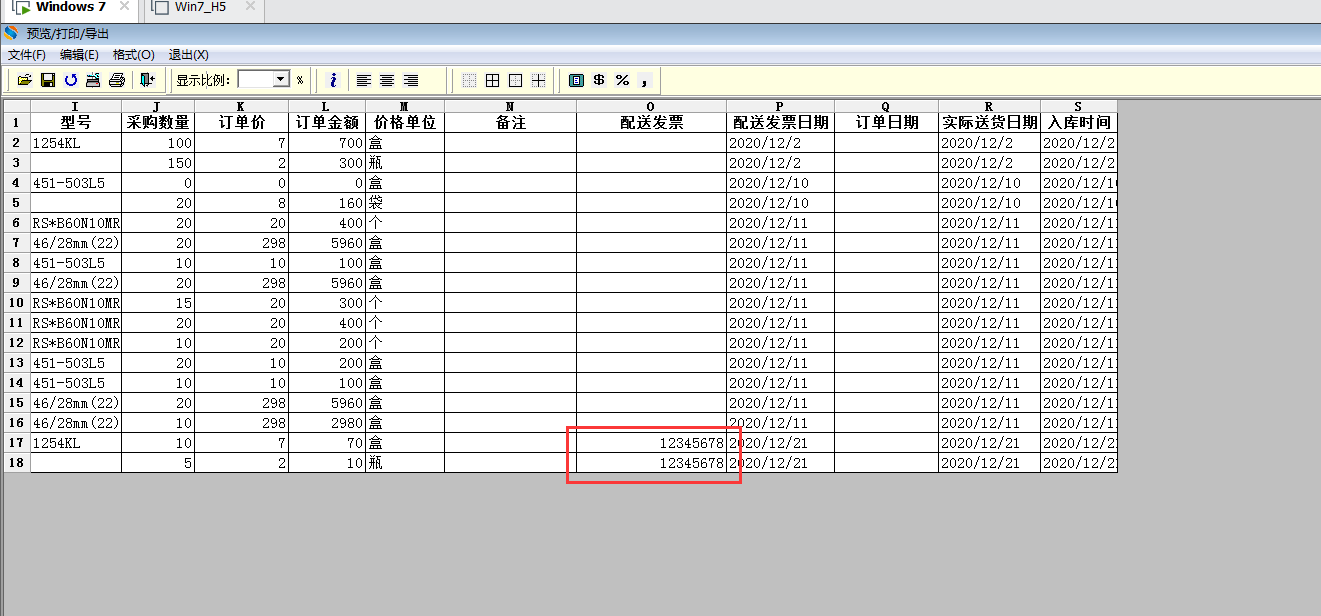The image size is (1321, 616).
Task: Click the 价格单位 header cell
Action: pos(404,122)
